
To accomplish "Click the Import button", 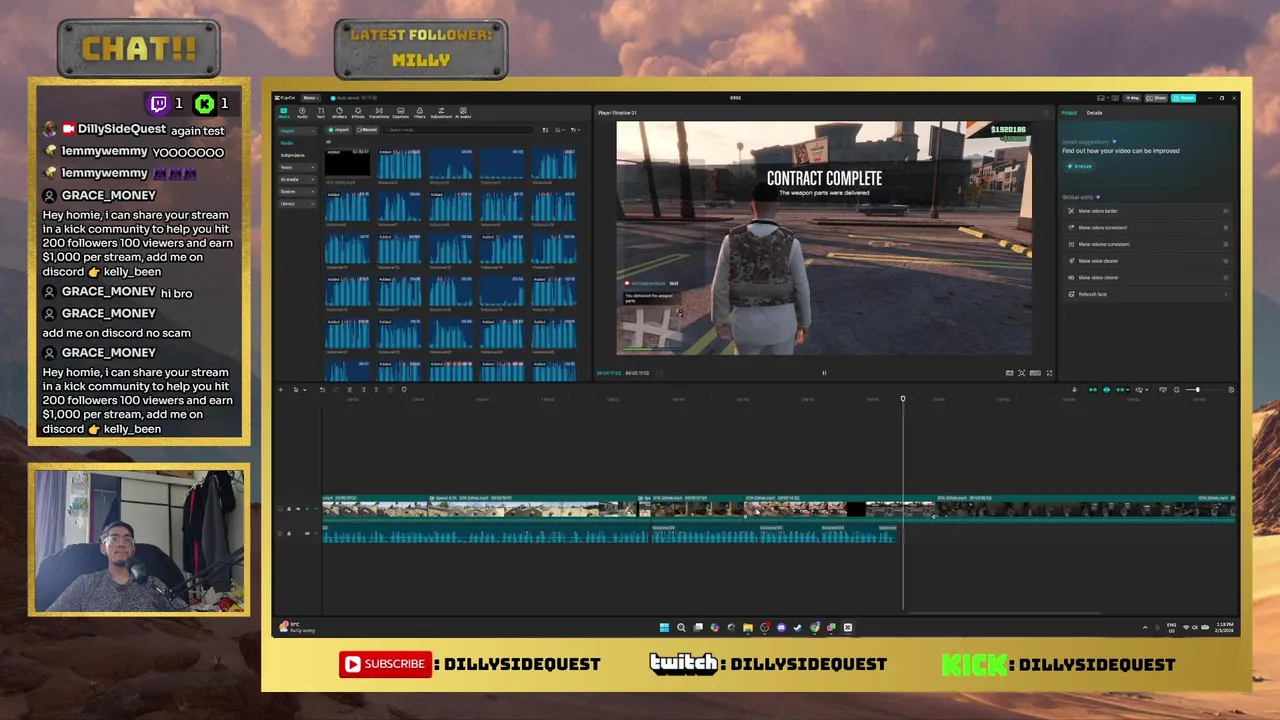I will 338,130.
